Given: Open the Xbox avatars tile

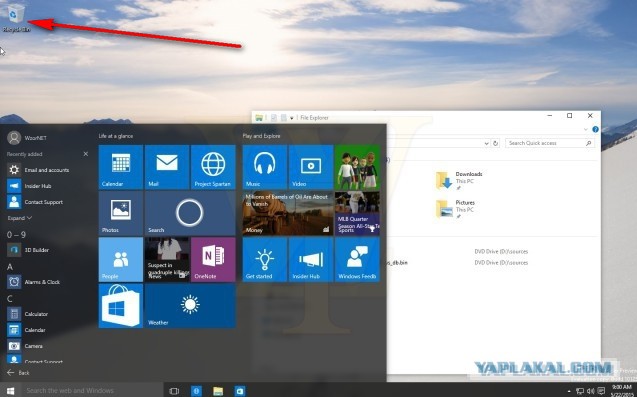Looking at the screenshot, I should click(357, 167).
